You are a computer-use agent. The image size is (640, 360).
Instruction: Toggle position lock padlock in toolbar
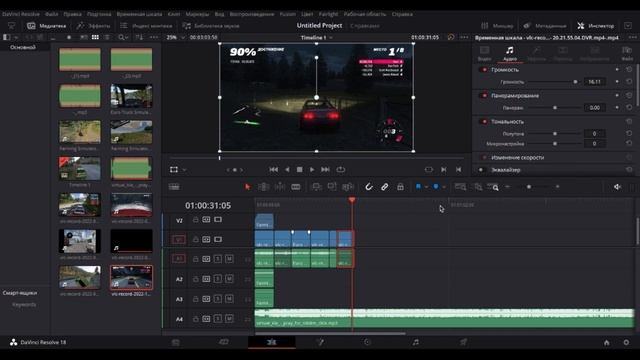400,187
